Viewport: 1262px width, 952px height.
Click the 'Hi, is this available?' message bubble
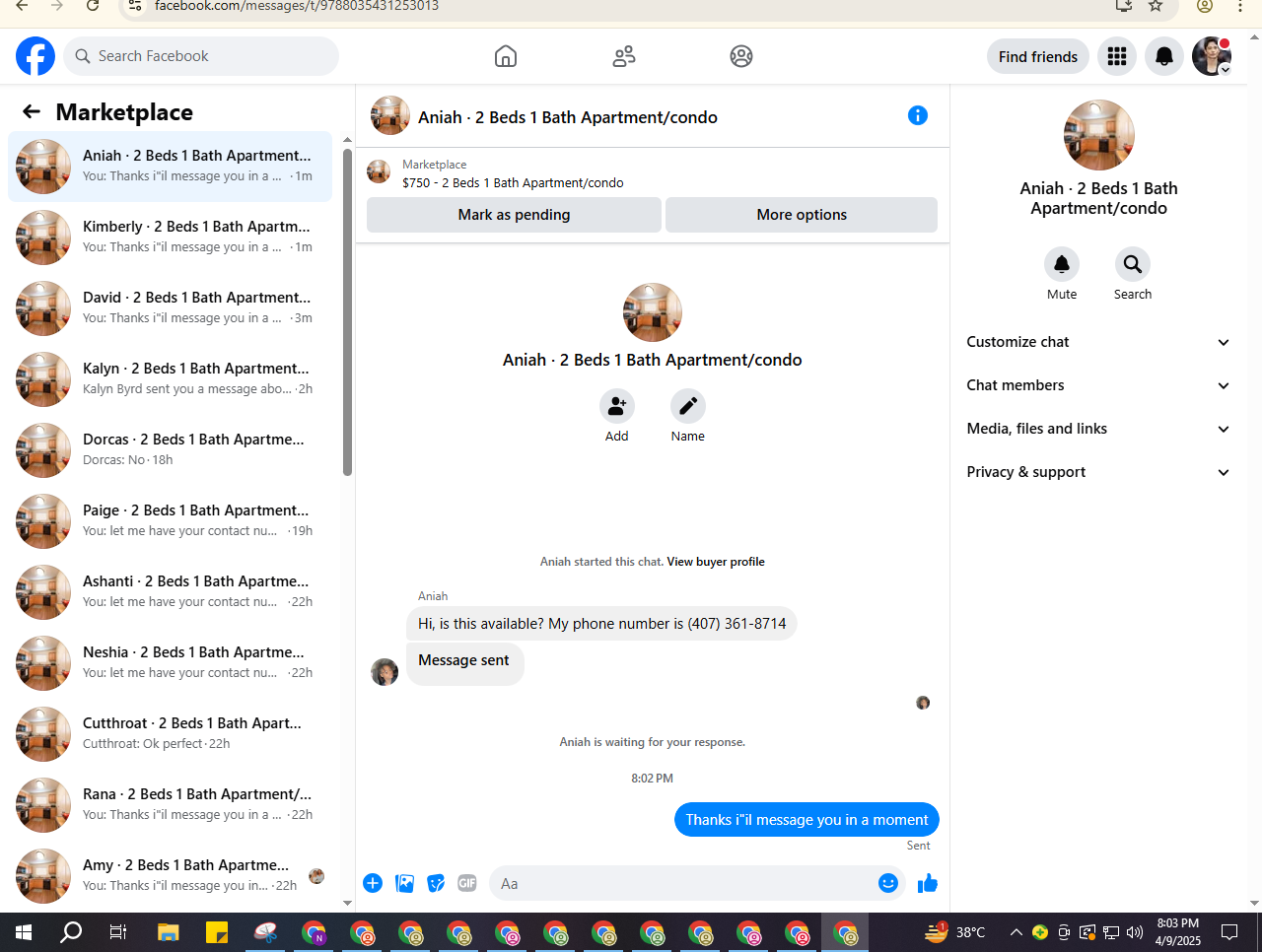pos(601,623)
